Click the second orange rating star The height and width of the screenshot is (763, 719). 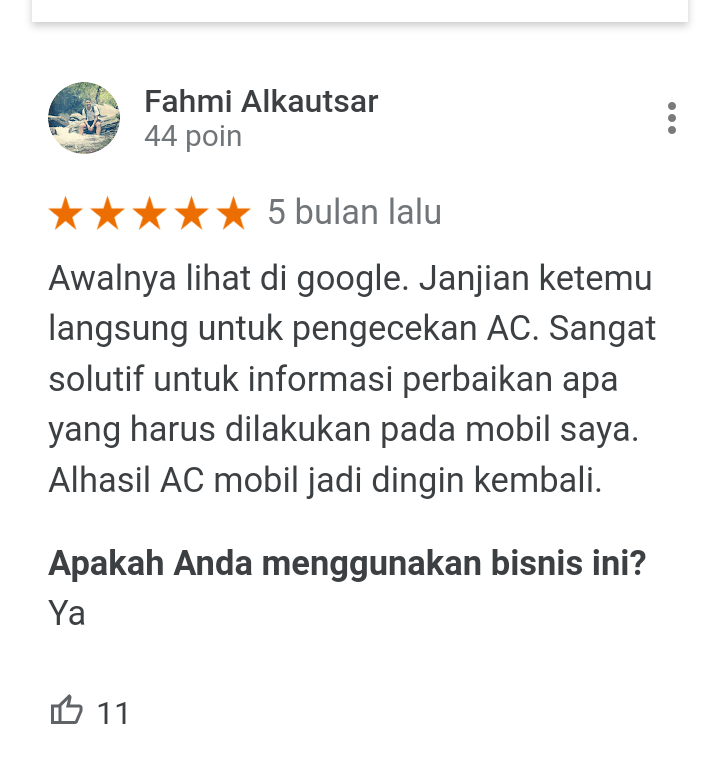click(x=108, y=213)
